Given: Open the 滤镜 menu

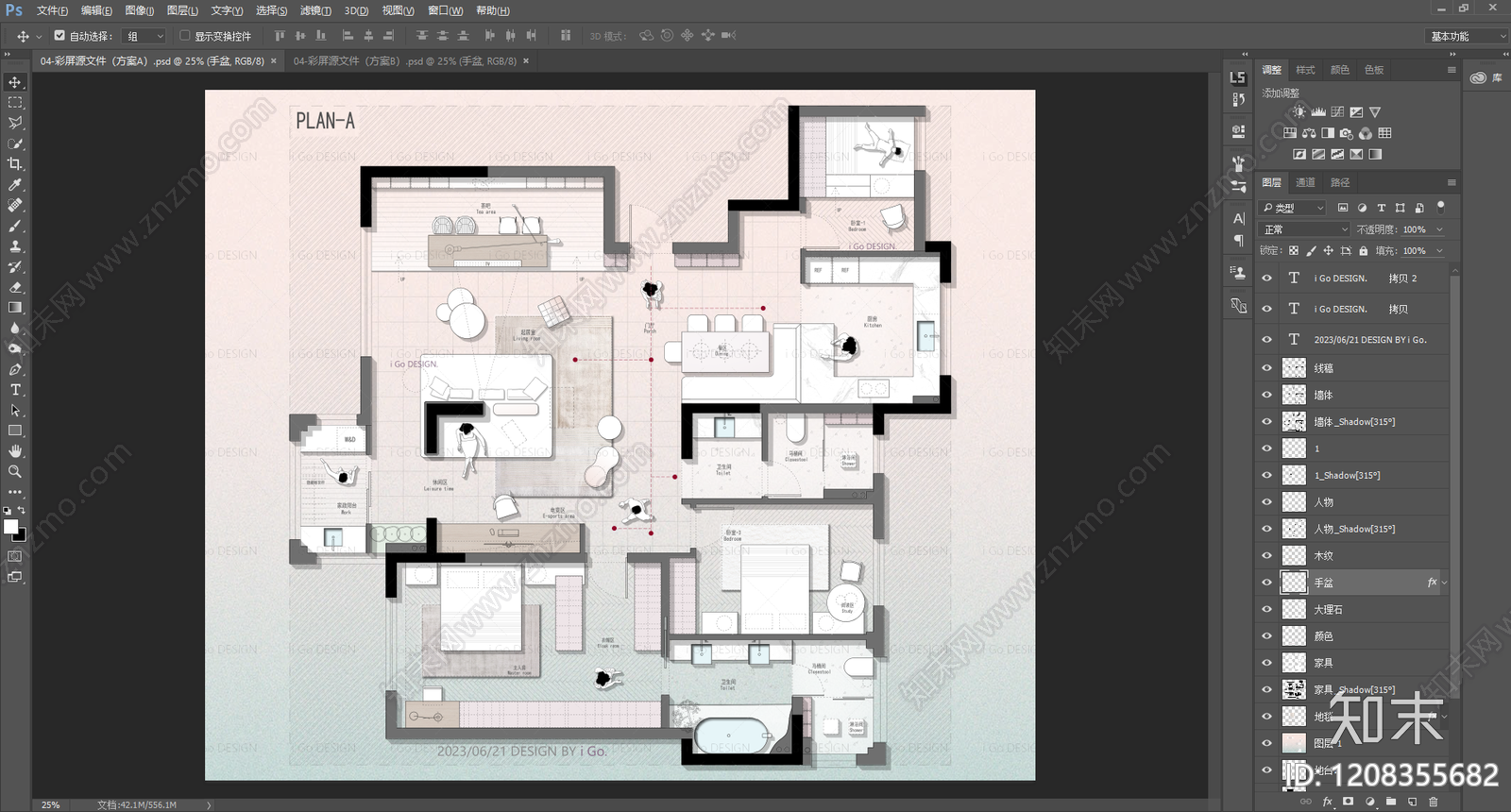Looking at the screenshot, I should click(315, 10).
